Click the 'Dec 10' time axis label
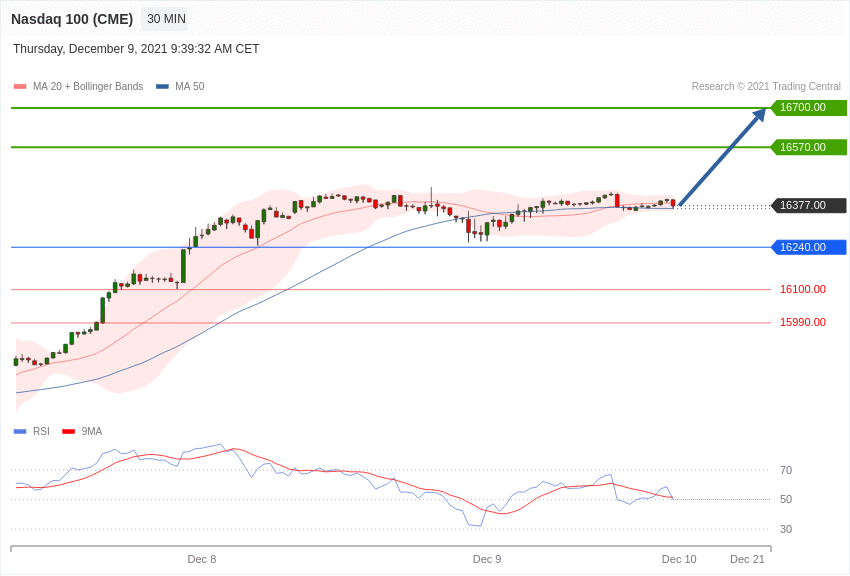 pyautogui.click(x=679, y=559)
